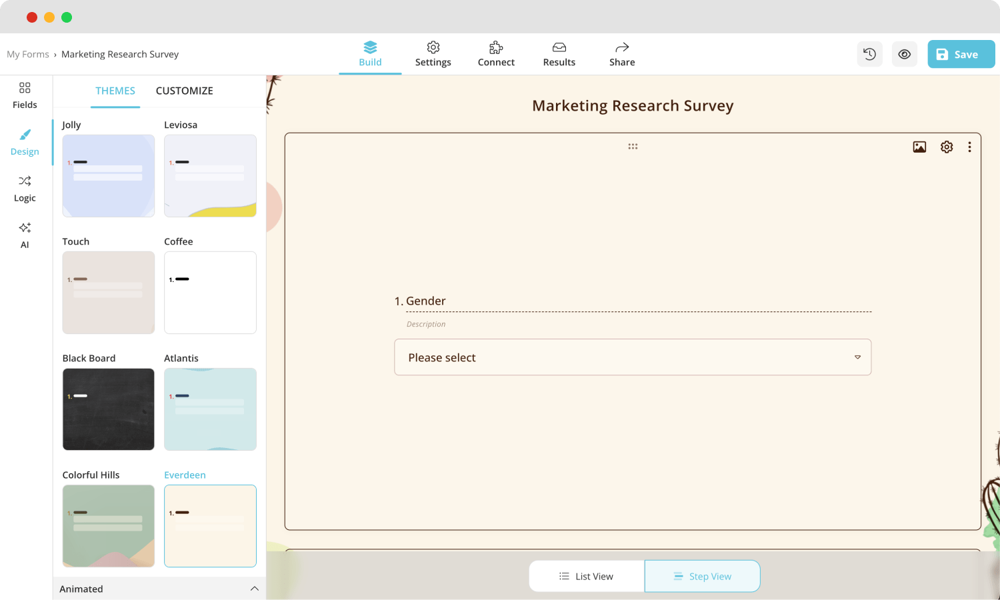View revision history with the clock icon
The width and height of the screenshot is (1000, 600).
pyautogui.click(x=869, y=53)
